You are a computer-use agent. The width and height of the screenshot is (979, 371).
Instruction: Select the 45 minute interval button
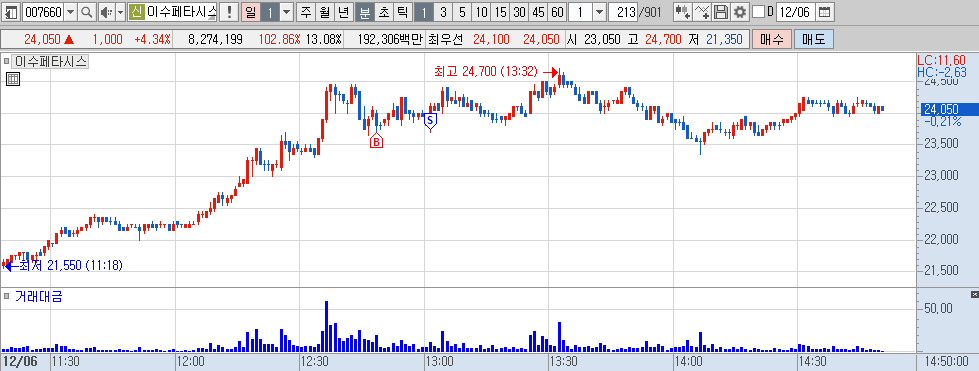(539, 12)
